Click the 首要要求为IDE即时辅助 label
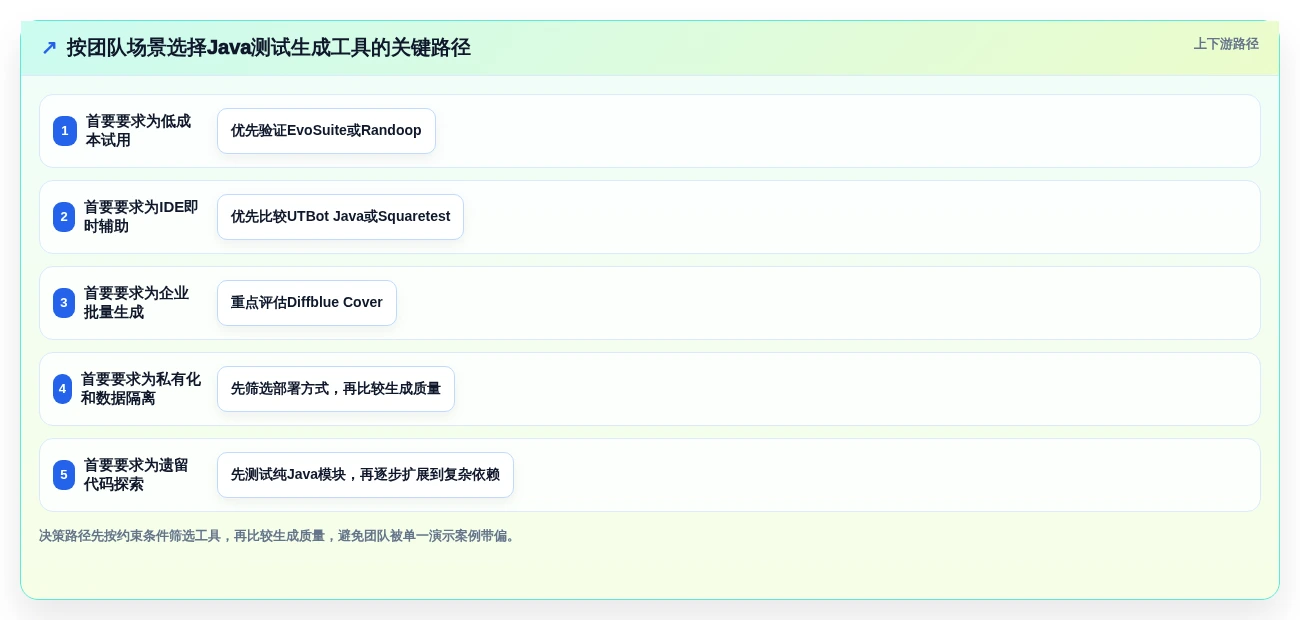 point(141,217)
